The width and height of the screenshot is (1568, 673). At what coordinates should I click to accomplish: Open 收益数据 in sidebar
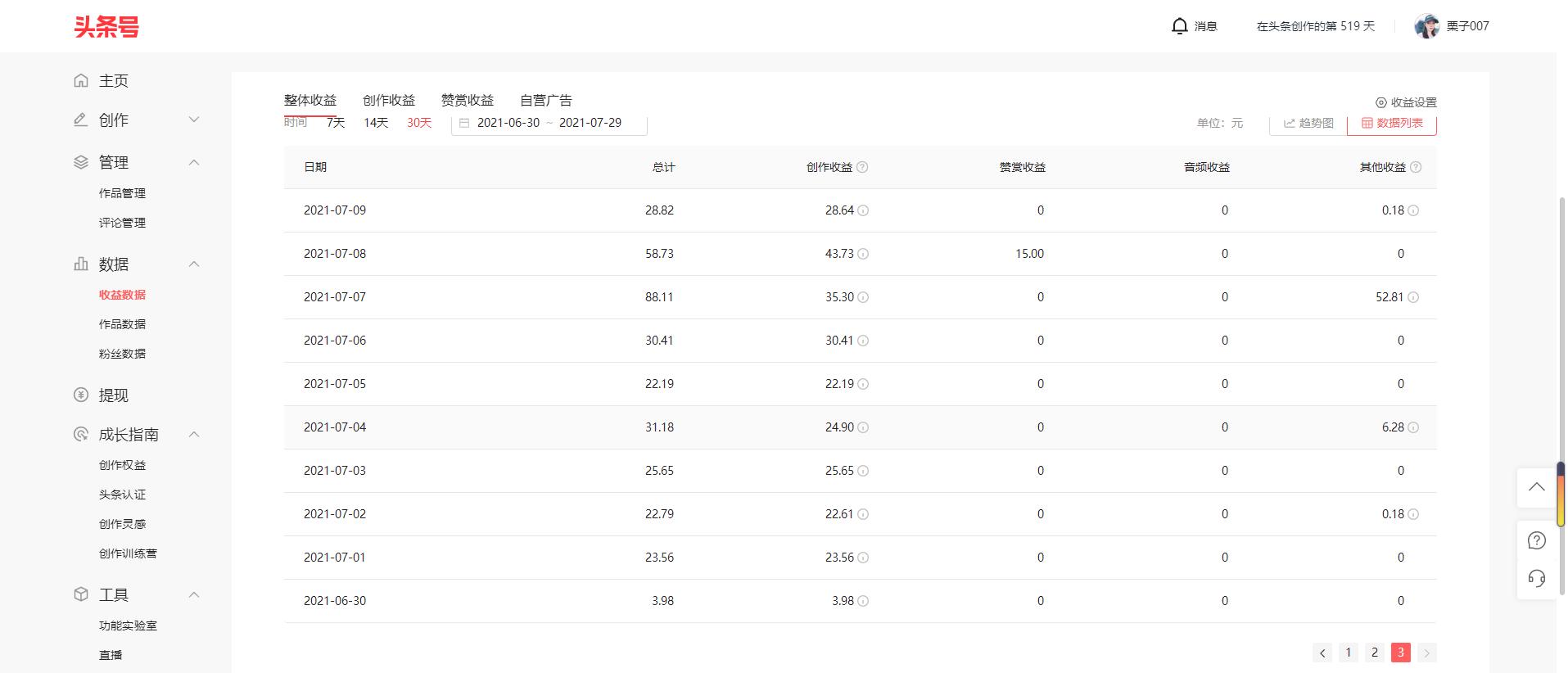tap(122, 295)
